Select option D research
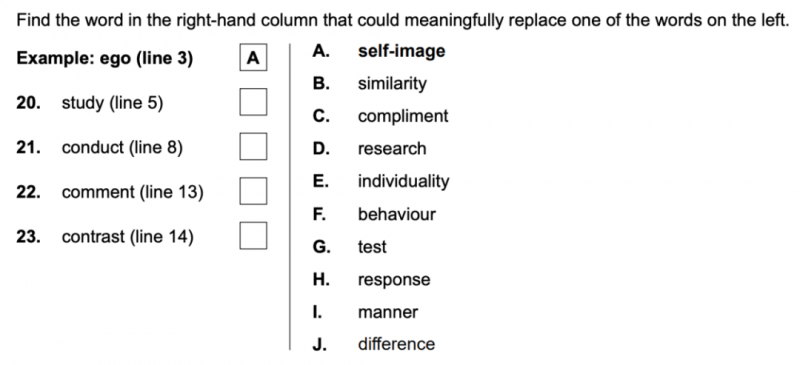This screenshot has height=365, width=800. coord(369,149)
